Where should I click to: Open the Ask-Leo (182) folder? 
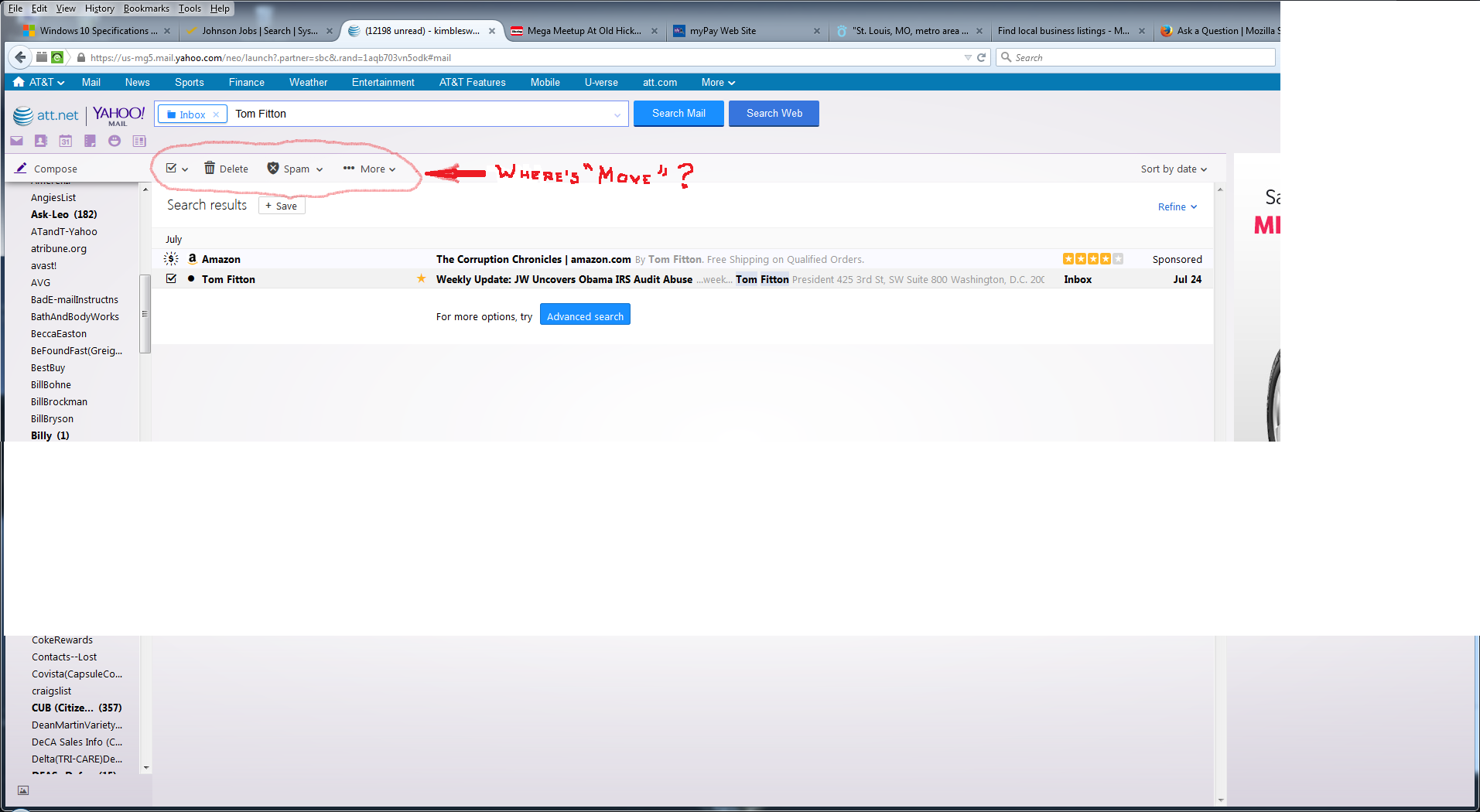[x=64, y=214]
